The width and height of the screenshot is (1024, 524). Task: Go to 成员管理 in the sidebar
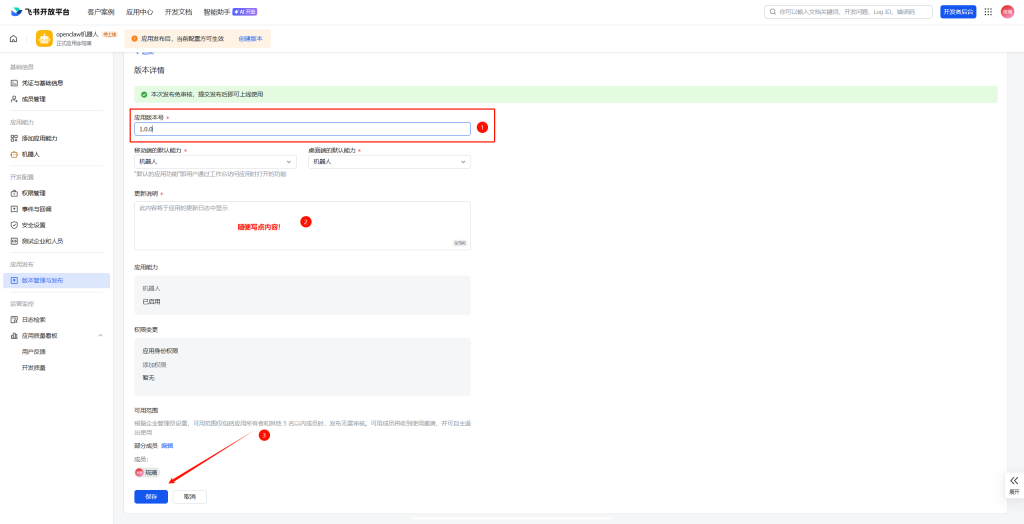coord(33,99)
